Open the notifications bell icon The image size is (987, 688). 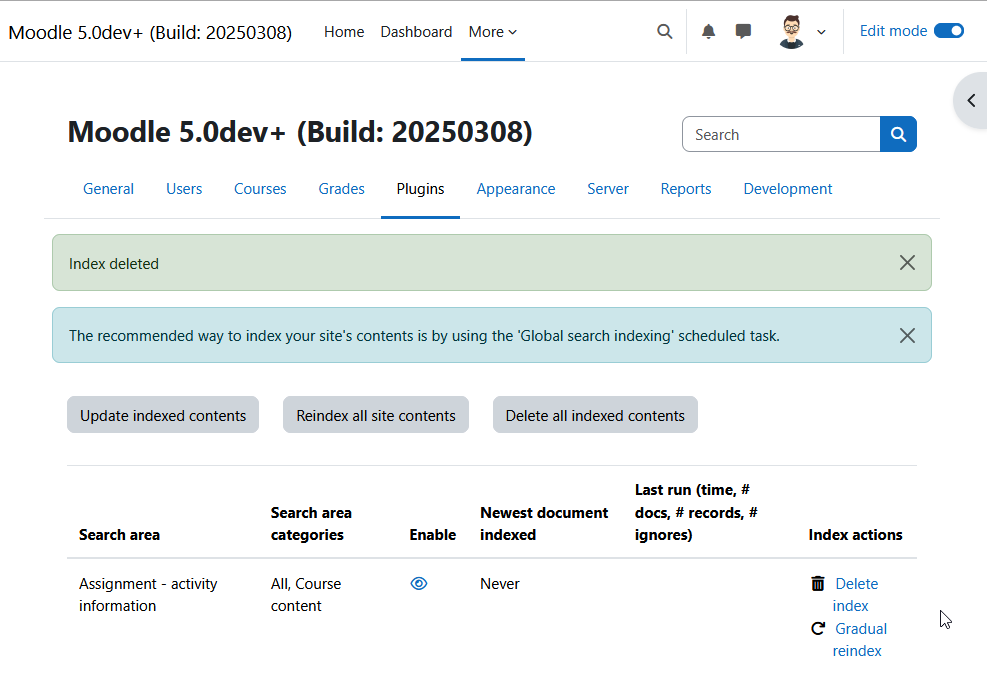point(708,31)
